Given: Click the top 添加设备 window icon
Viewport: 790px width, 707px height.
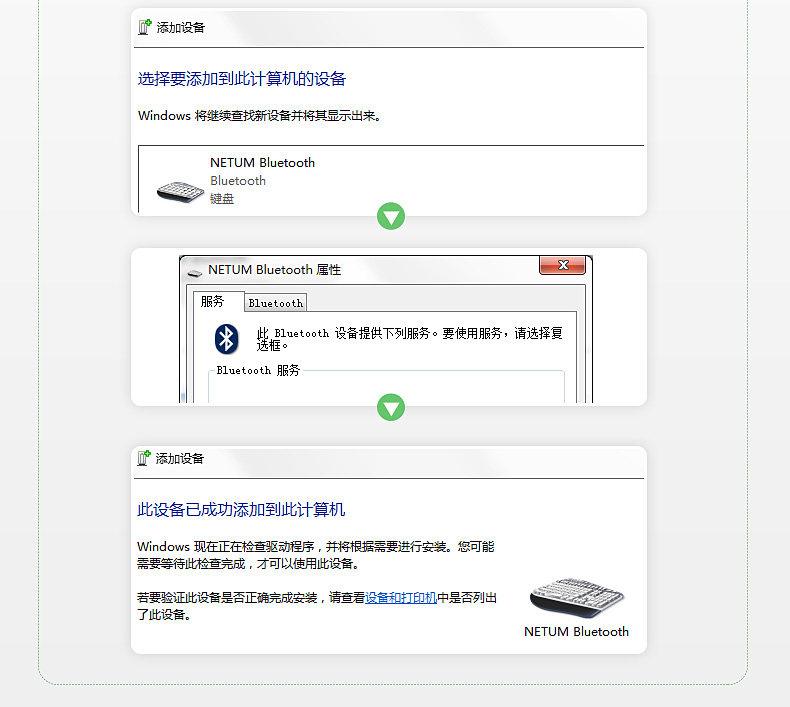Looking at the screenshot, I should (145, 27).
